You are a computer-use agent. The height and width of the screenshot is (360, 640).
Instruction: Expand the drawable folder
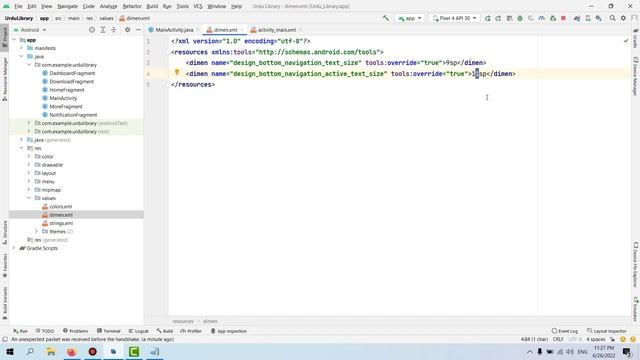coord(29,165)
